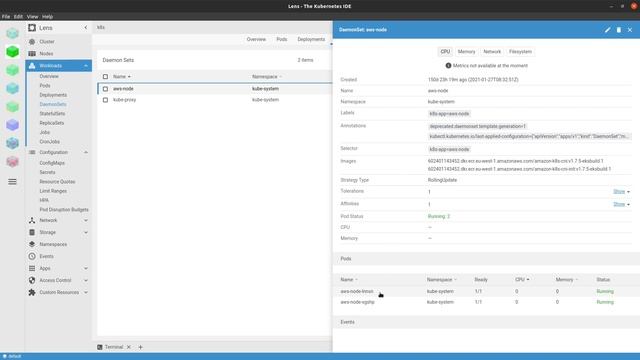Open the File menu
This screenshot has height=360, width=640.
(6, 17)
